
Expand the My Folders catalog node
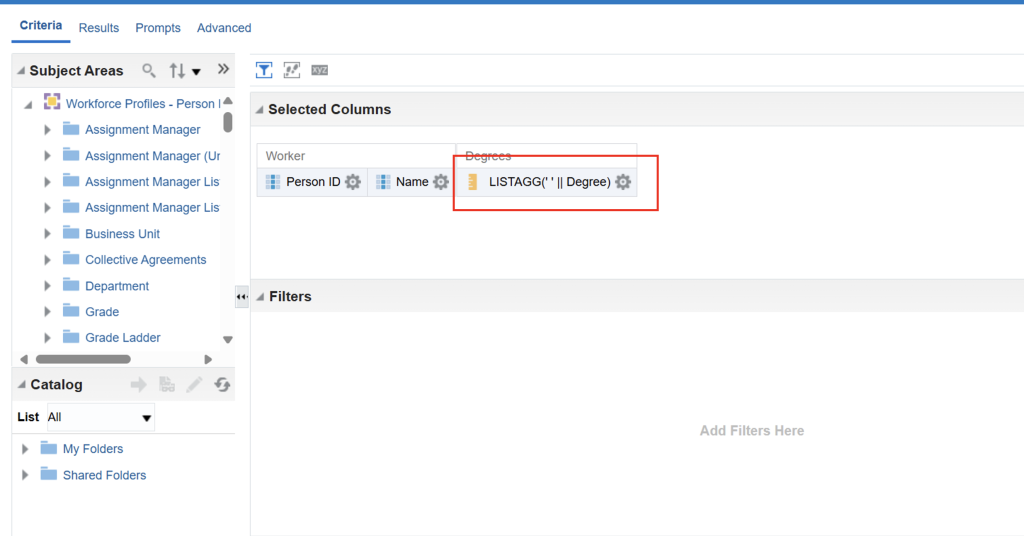coord(25,449)
